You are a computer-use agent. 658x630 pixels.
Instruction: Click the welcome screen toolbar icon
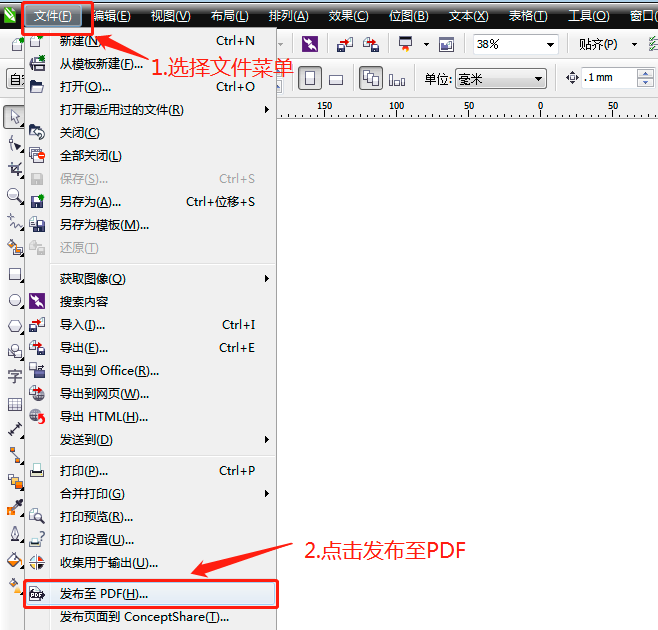pyautogui.click(x=446, y=44)
